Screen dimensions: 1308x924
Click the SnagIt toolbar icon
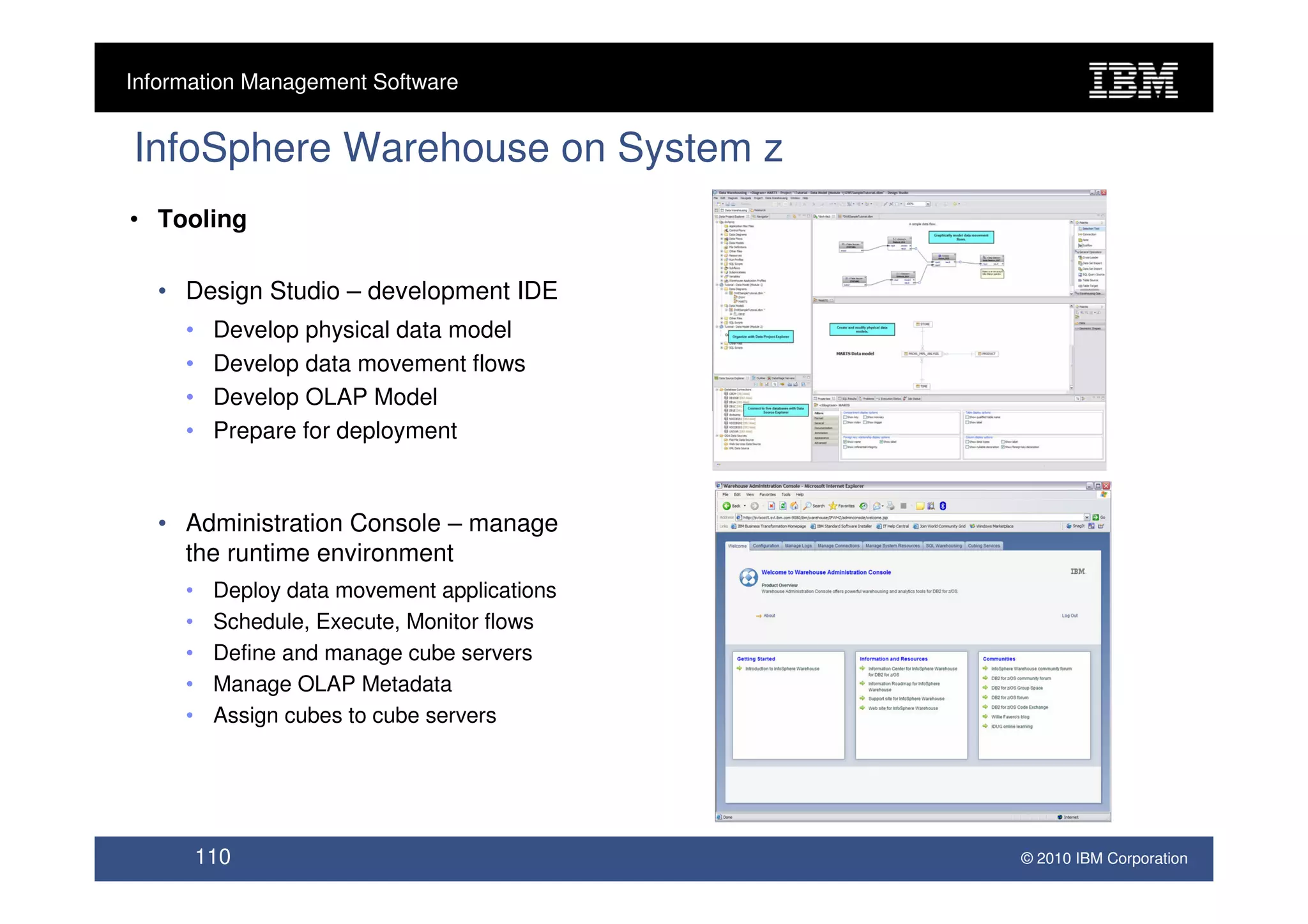click(1068, 526)
